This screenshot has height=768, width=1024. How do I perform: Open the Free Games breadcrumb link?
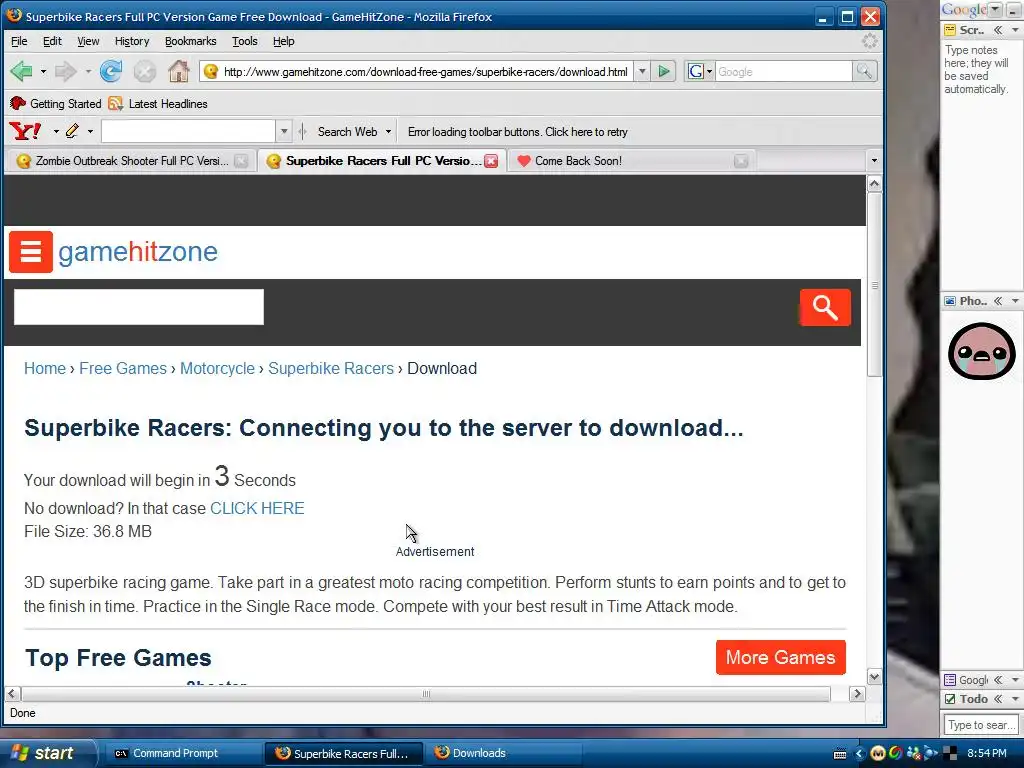point(123,368)
